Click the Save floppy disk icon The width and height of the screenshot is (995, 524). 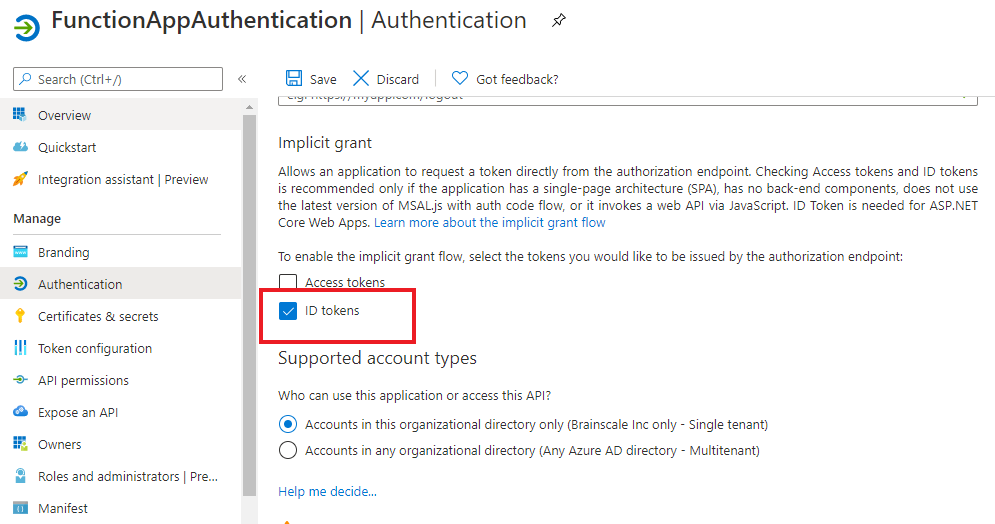[294, 79]
